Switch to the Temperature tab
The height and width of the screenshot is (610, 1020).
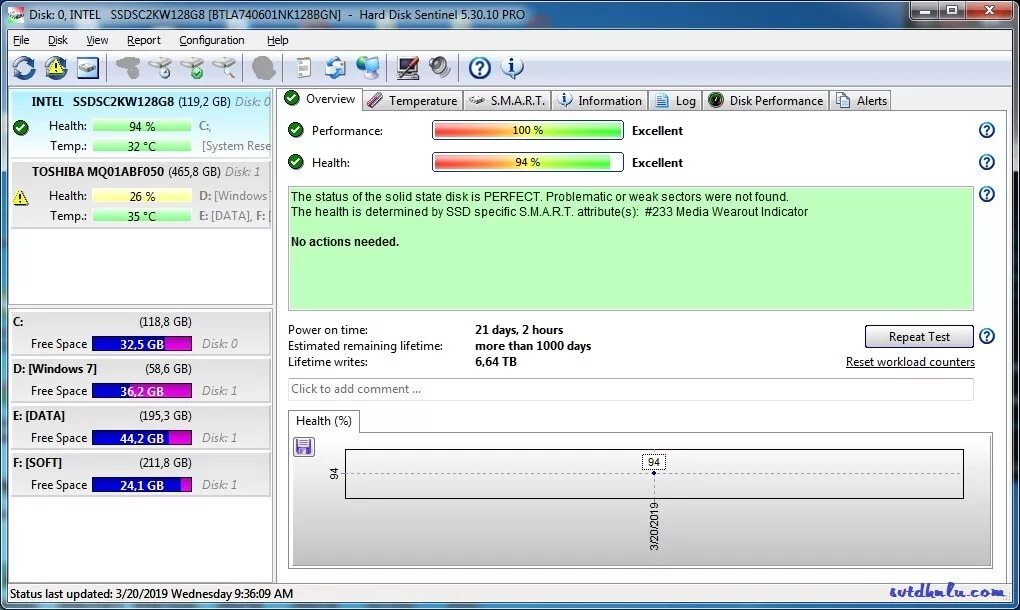click(x=412, y=101)
